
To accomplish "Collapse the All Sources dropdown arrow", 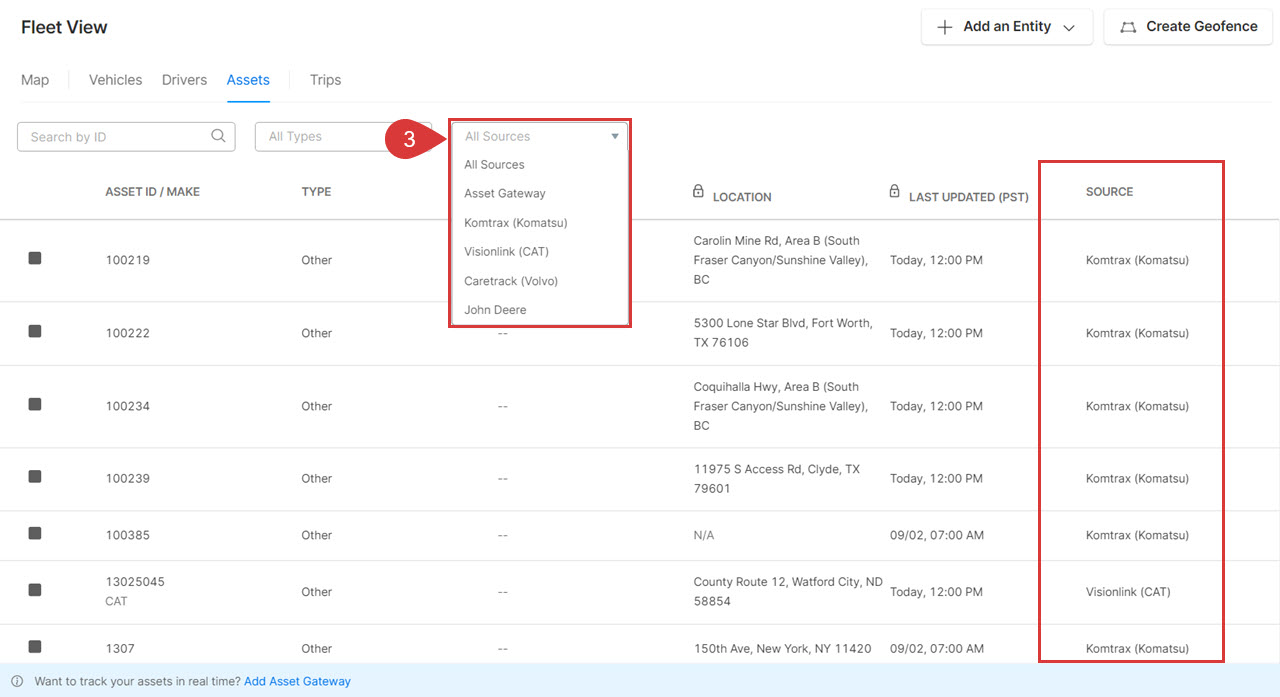I will (615, 137).
